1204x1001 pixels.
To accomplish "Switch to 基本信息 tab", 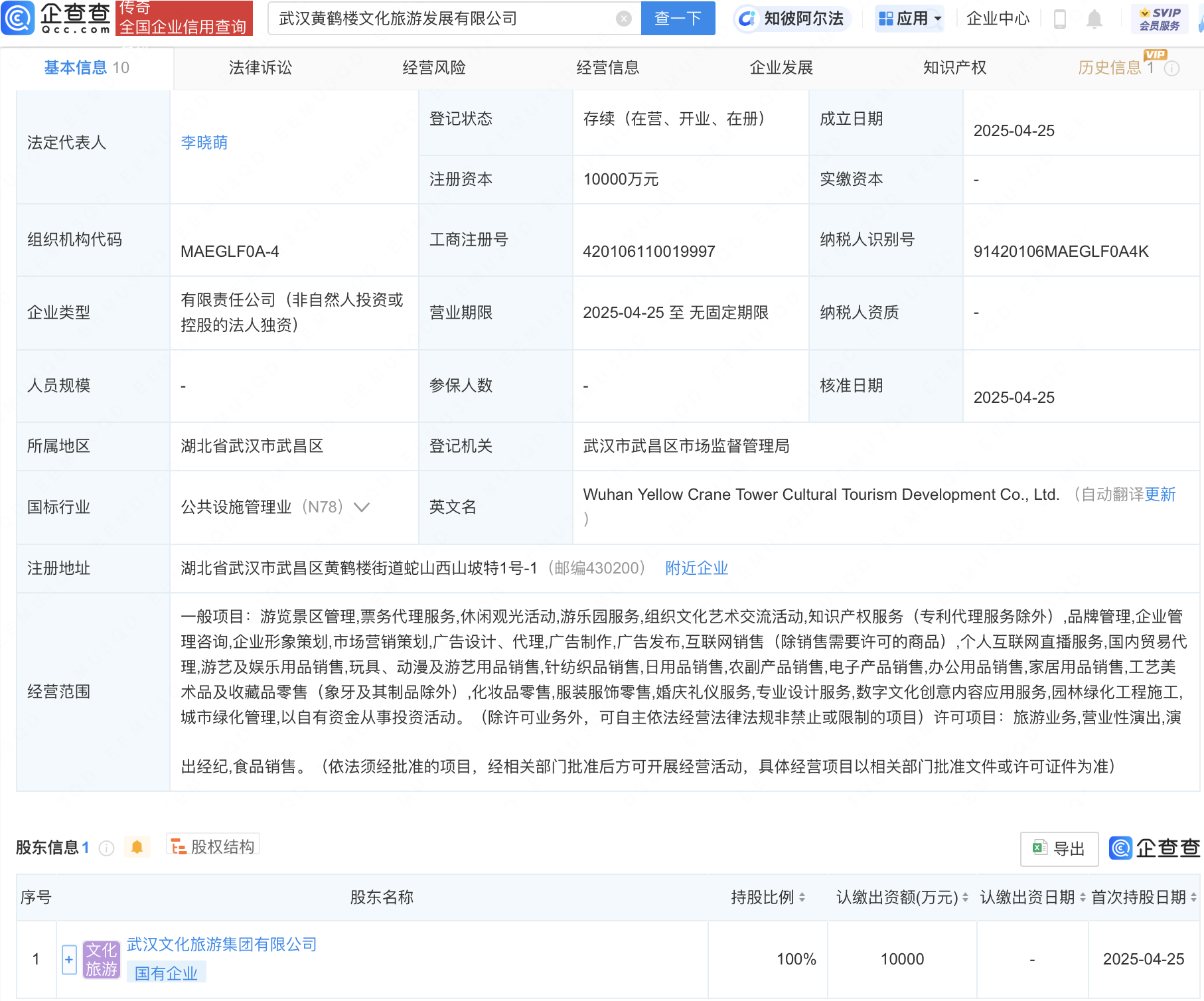I will pos(86,68).
